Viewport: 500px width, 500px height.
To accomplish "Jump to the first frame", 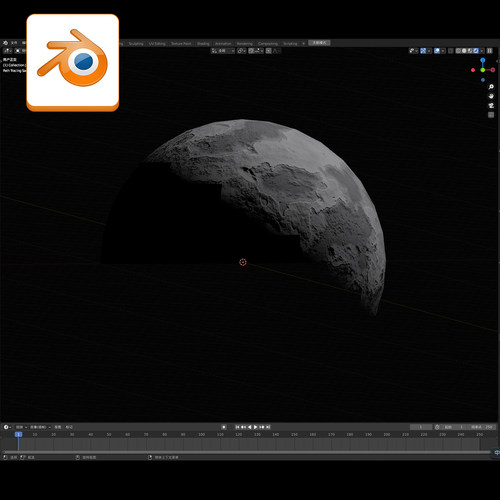I will click(237, 427).
